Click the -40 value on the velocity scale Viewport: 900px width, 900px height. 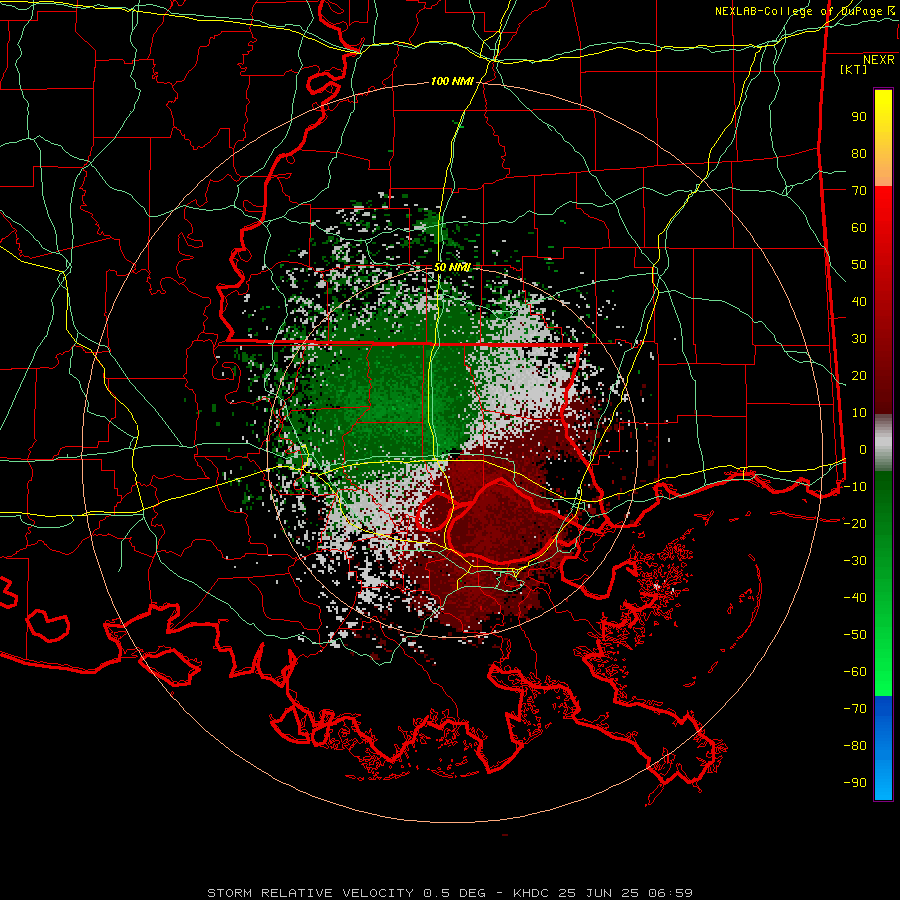click(x=855, y=598)
